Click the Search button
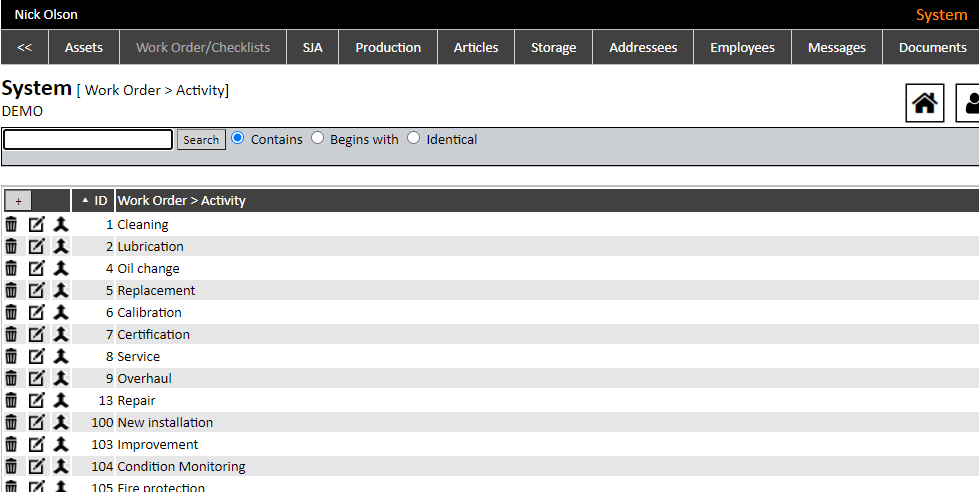The width and height of the screenshot is (979, 492). [201, 140]
